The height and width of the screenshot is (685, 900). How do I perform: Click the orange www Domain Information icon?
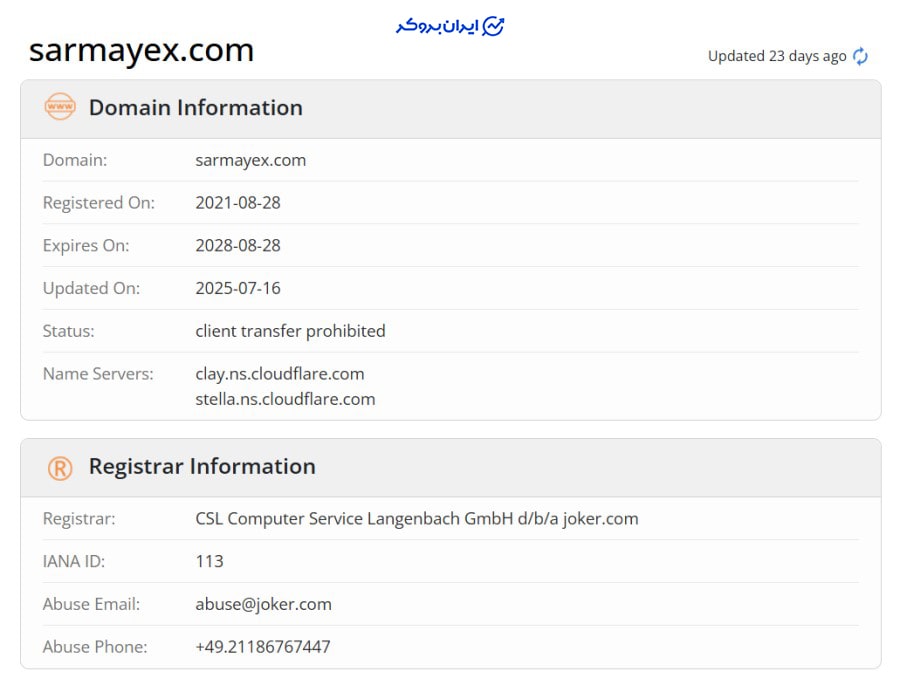[x=60, y=107]
